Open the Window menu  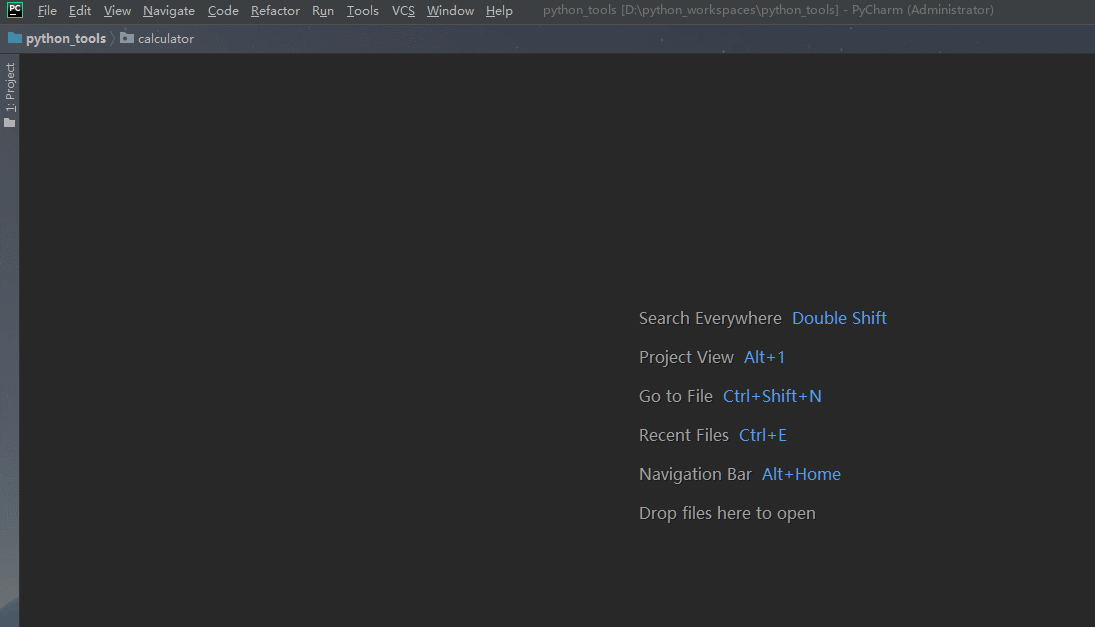(450, 10)
